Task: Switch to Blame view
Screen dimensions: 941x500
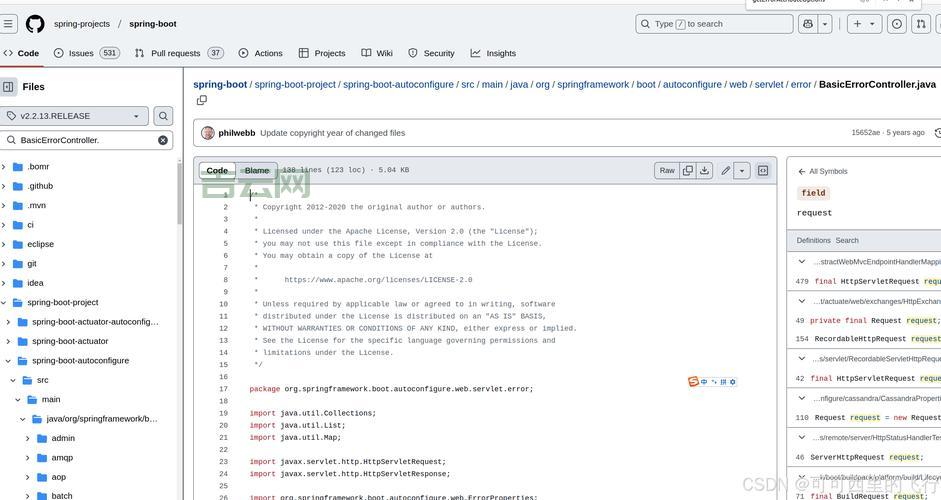Action: click(x=257, y=171)
